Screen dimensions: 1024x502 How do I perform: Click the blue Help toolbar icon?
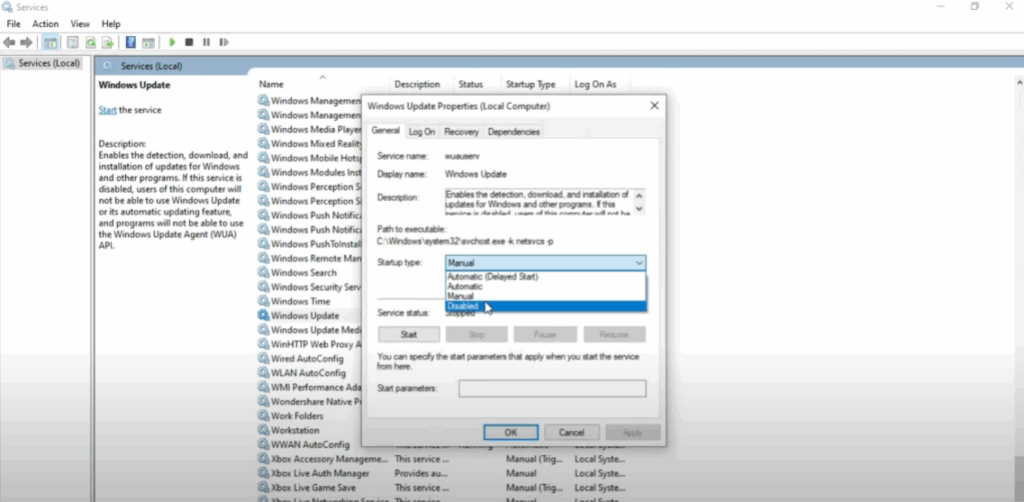(131, 42)
